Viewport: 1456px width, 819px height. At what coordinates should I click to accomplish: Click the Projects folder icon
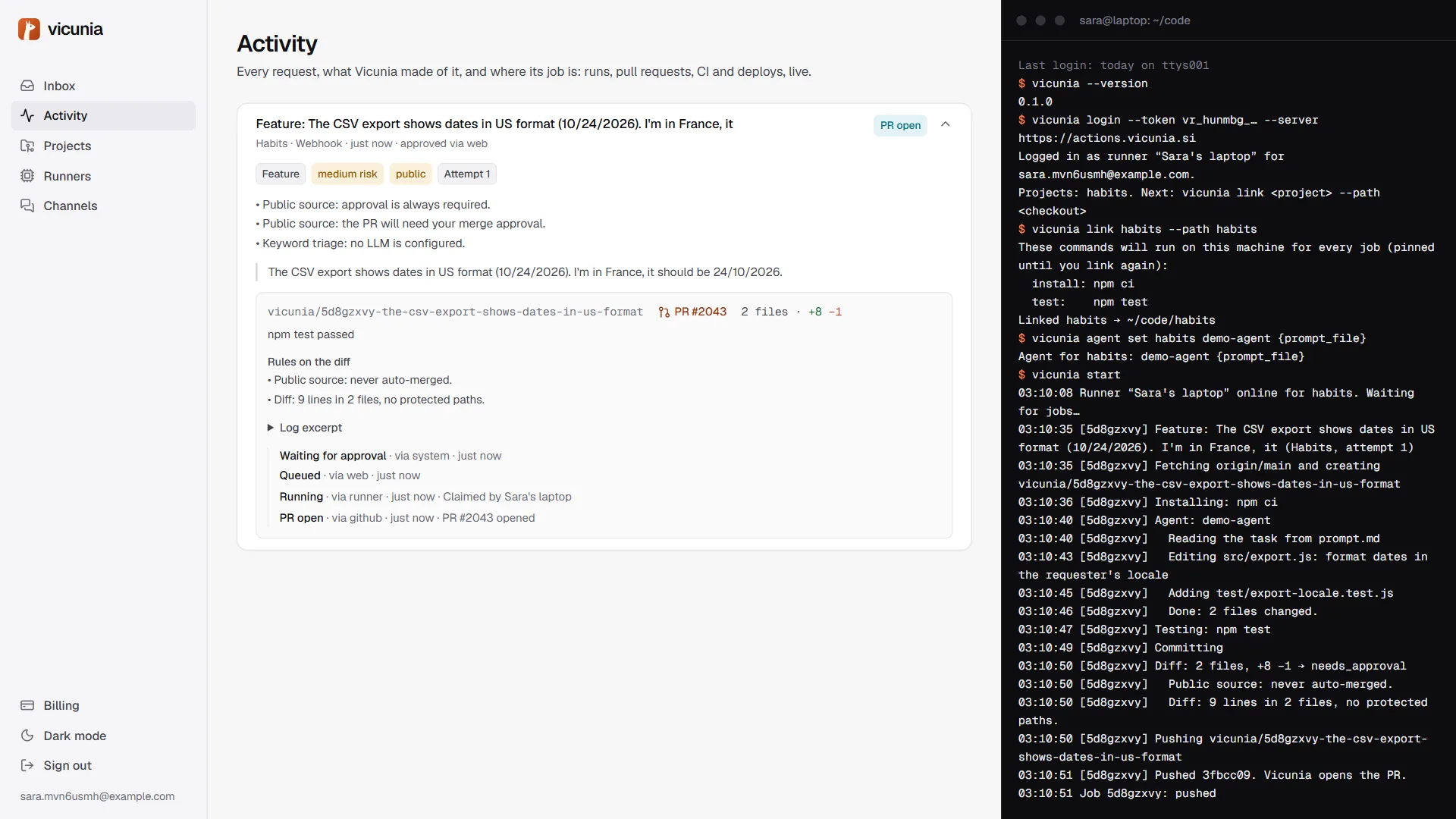(x=27, y=146)
